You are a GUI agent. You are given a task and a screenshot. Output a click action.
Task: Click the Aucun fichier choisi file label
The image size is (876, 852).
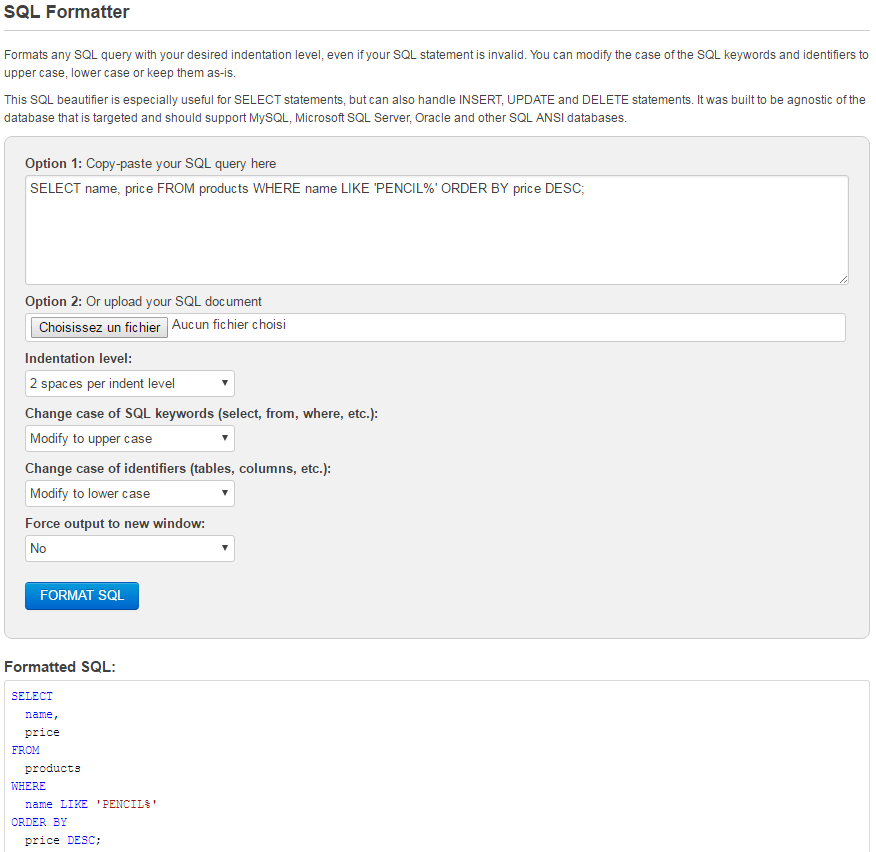(229, 325)
